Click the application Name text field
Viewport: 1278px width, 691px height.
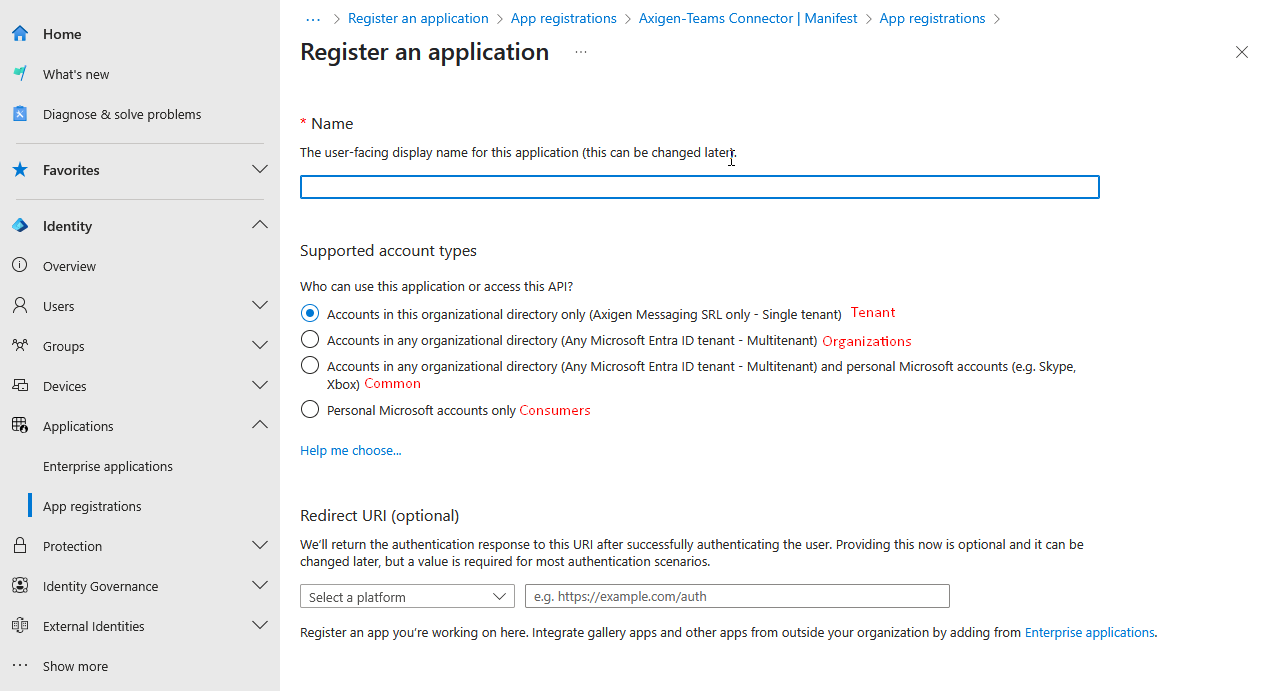pyautogui.click(x=699, y=187)
